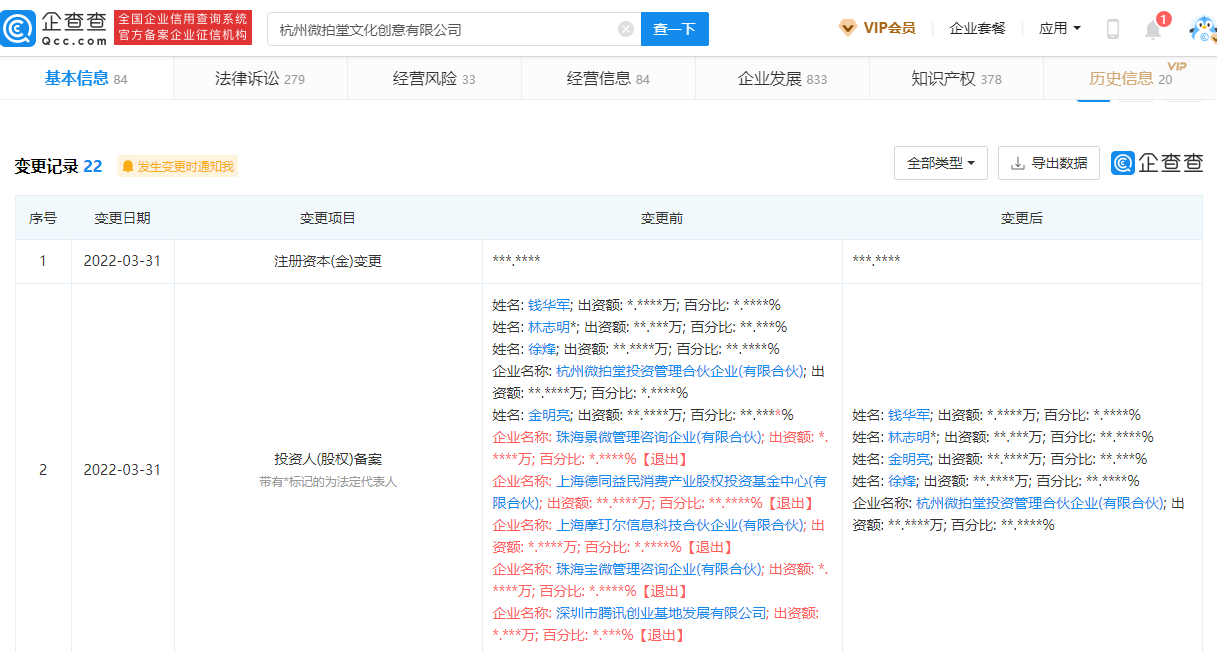Click the bell icon in 发生变更时通知我
Screen dimensions: 1217x652
[x=127, y=166]
